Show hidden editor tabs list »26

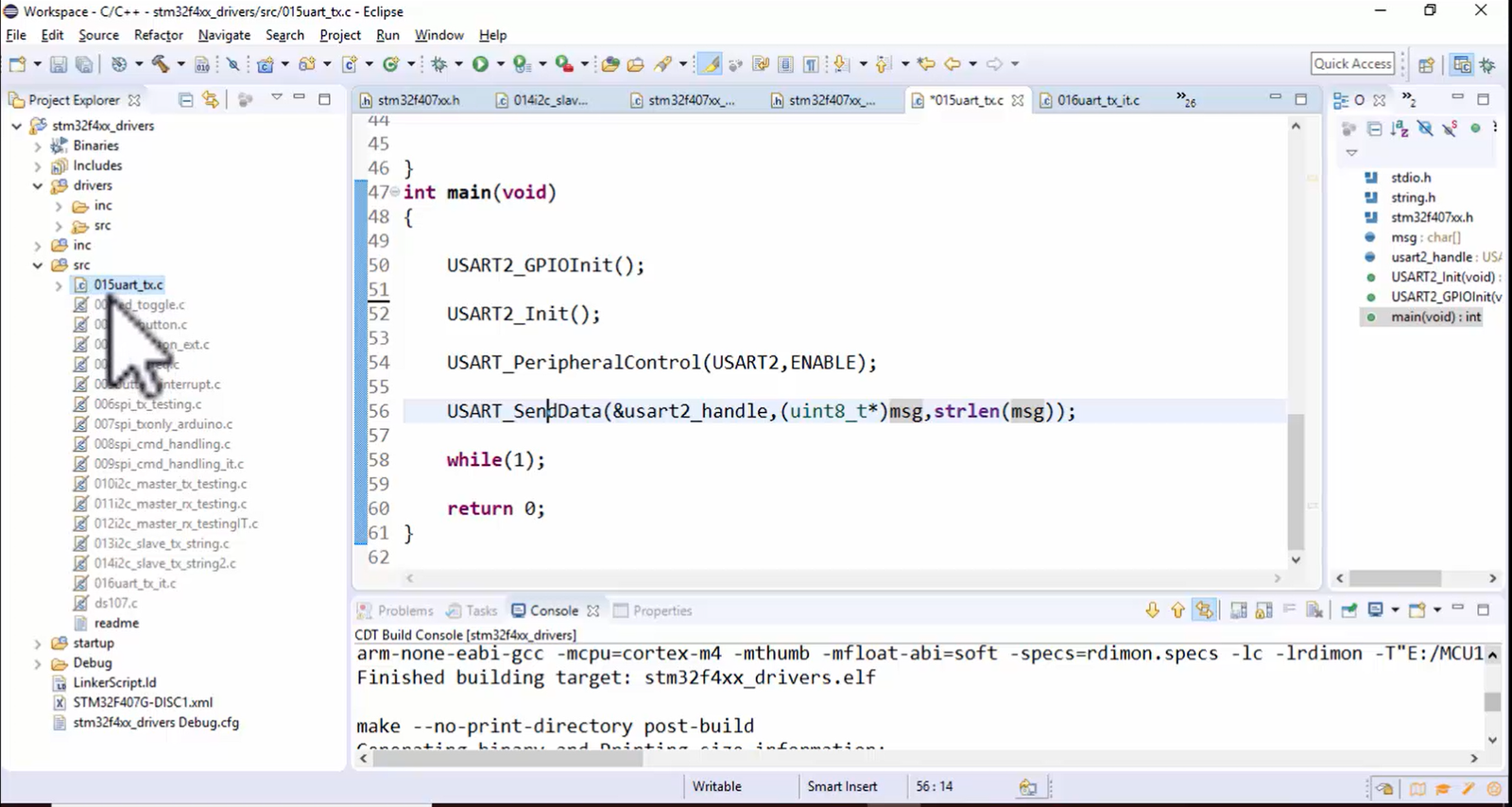tap(1185, 99)
